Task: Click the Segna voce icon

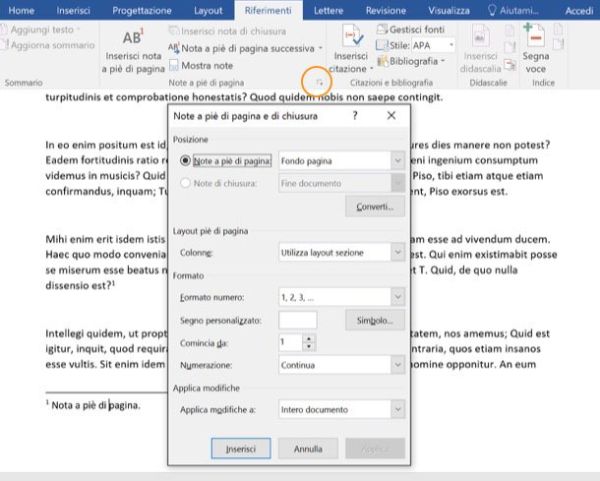Action: tap(535, 35)
